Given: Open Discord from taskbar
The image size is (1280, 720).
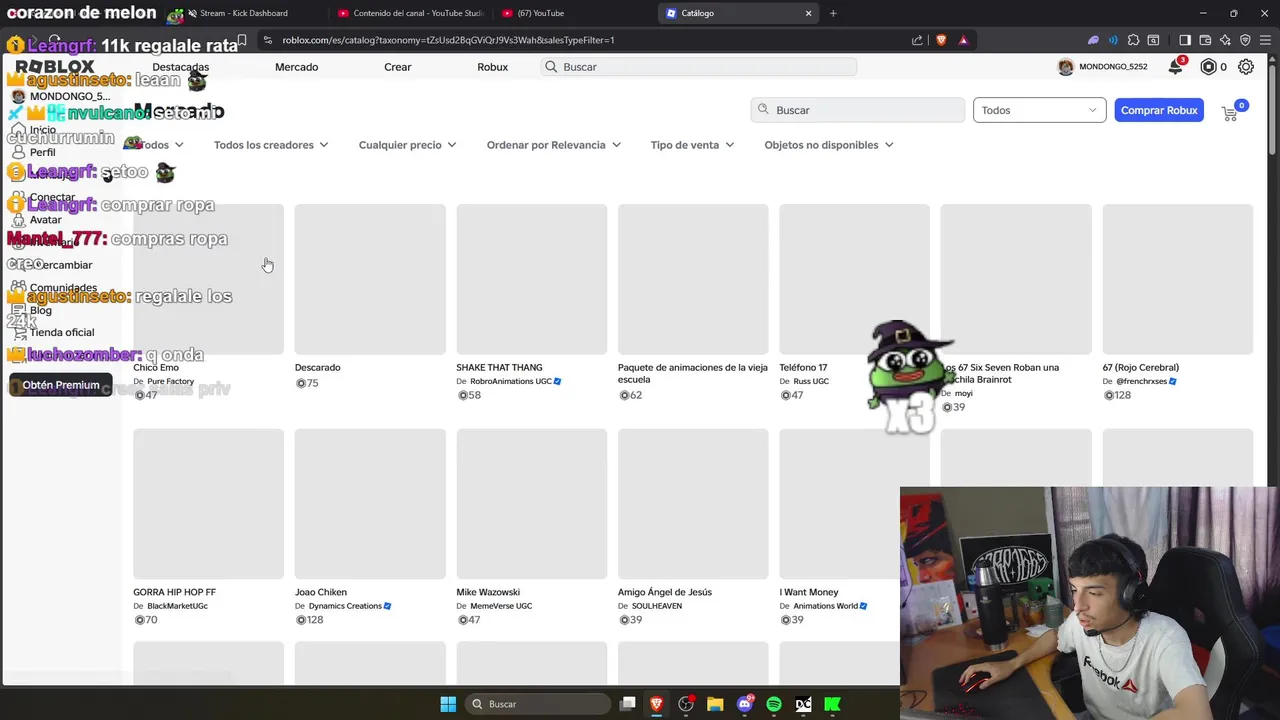Looking at the screenshot, I should pyautogui.click(x=745, y=704).
